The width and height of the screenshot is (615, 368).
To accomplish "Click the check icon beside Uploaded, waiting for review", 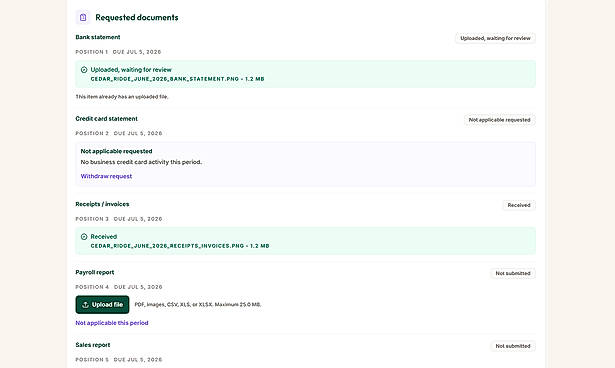I will click(x=84, y=70).
